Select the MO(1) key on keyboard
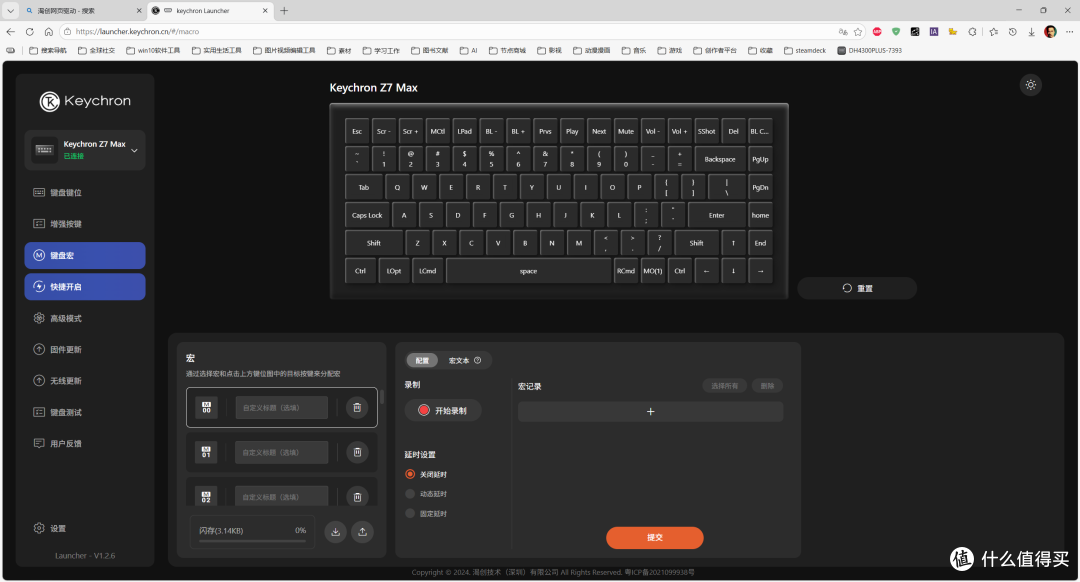The width and height of the screenshot is (1080, 582). pyautogui.click(x=652, y=271)
